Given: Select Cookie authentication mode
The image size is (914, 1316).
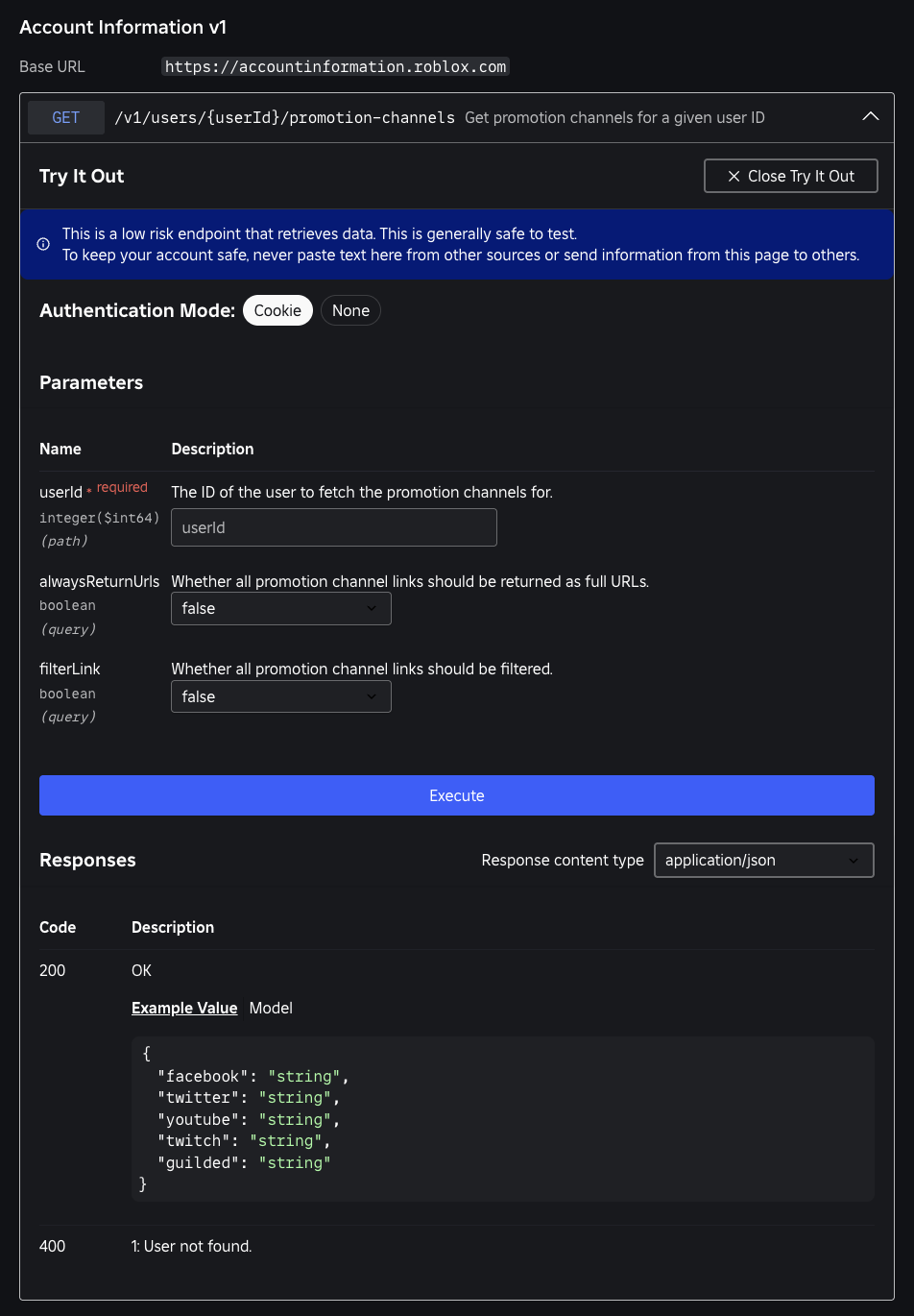Looking at the screenshot, I should click(277, 309).
